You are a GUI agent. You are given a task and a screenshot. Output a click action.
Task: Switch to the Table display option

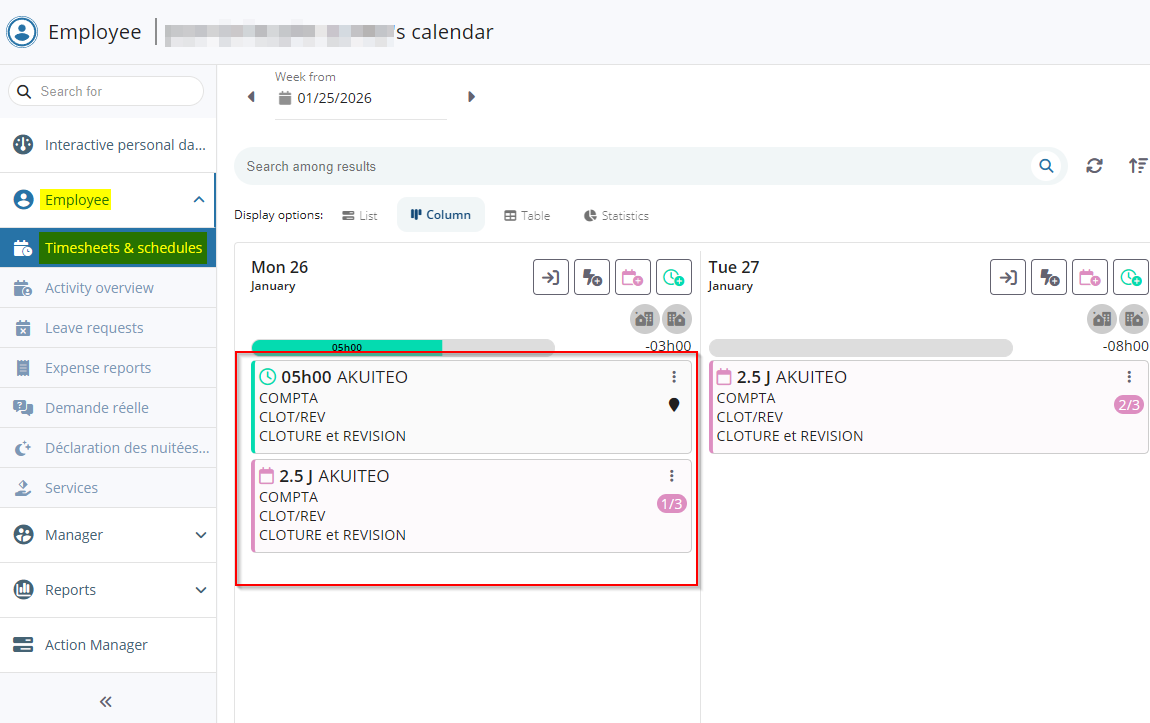pyautogui.click(x=527, y=215)
